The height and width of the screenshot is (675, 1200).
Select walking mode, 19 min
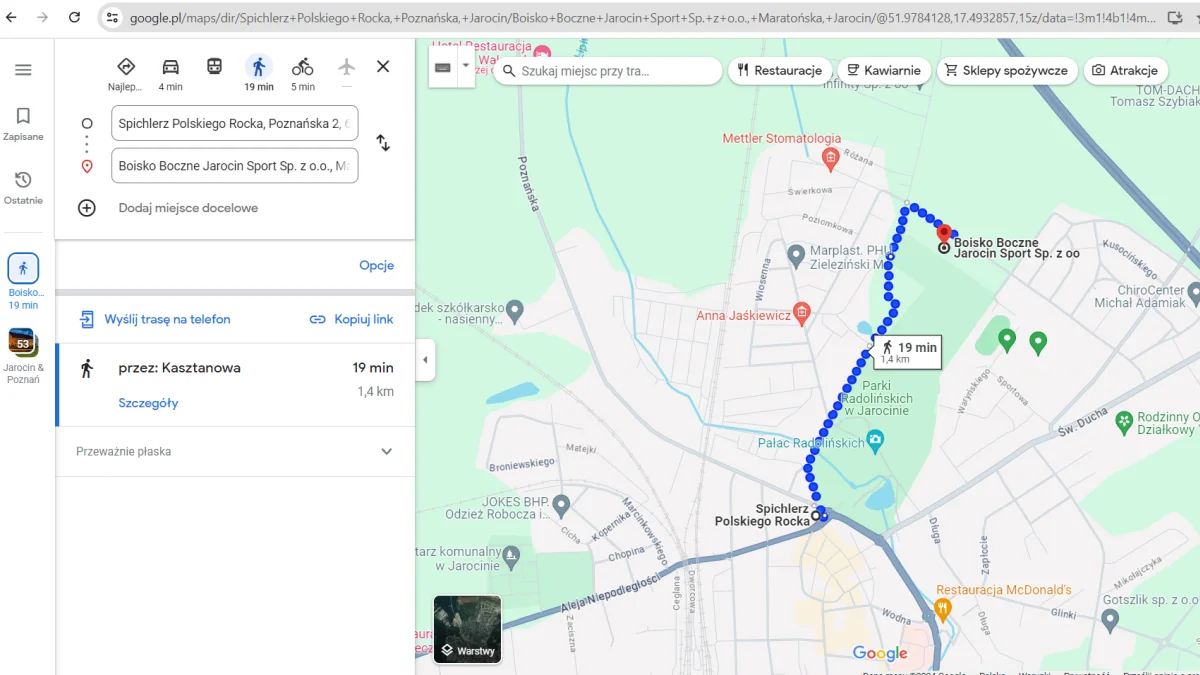pos(259,73)
